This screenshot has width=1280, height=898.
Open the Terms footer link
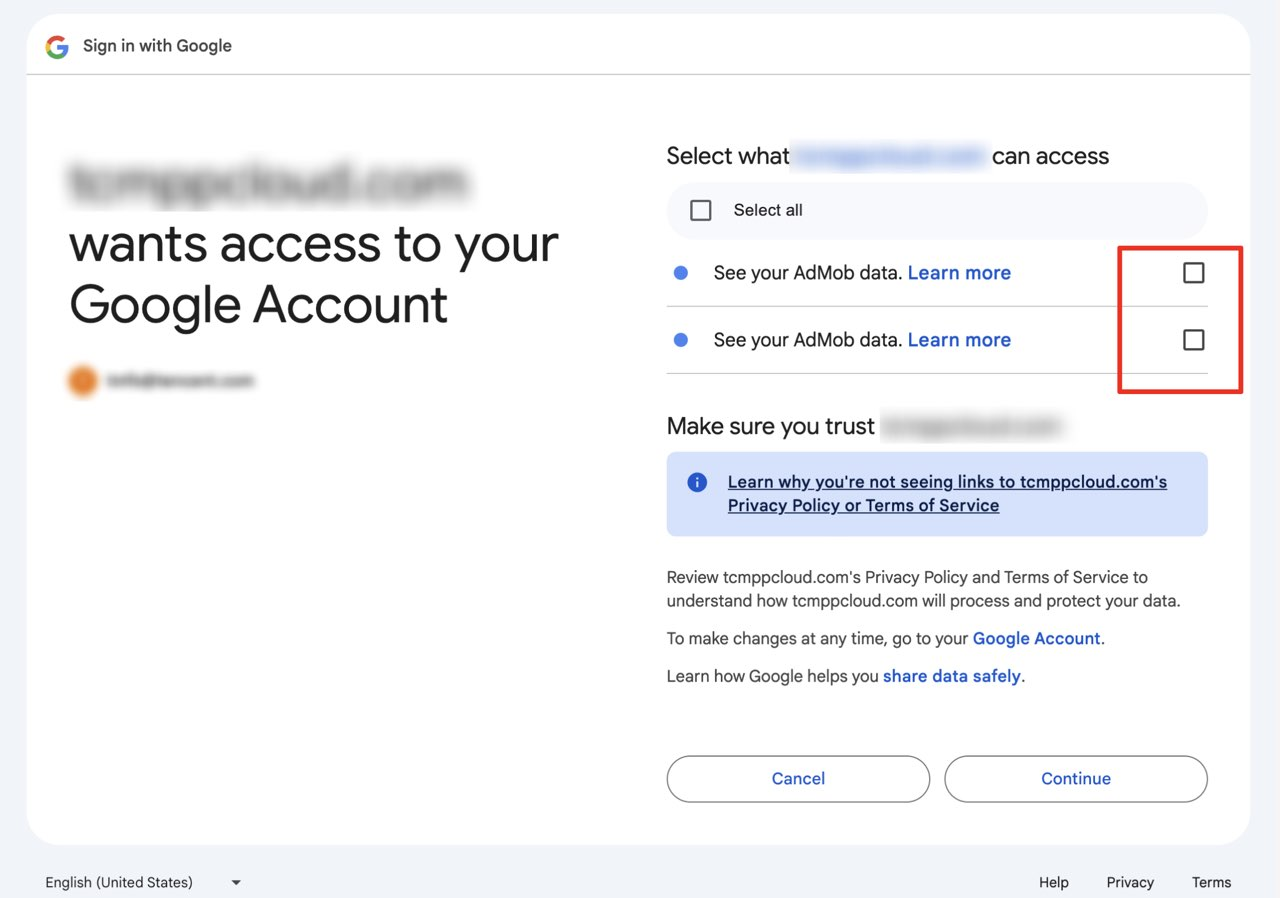point(1211,882)
